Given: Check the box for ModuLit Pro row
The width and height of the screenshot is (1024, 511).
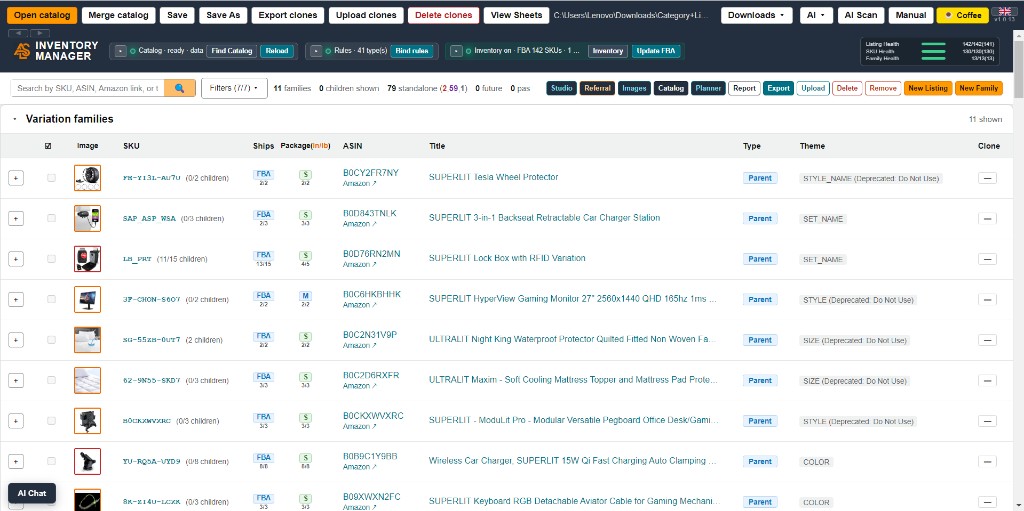Looking at the screenshot, I should (x=52, y=421).
